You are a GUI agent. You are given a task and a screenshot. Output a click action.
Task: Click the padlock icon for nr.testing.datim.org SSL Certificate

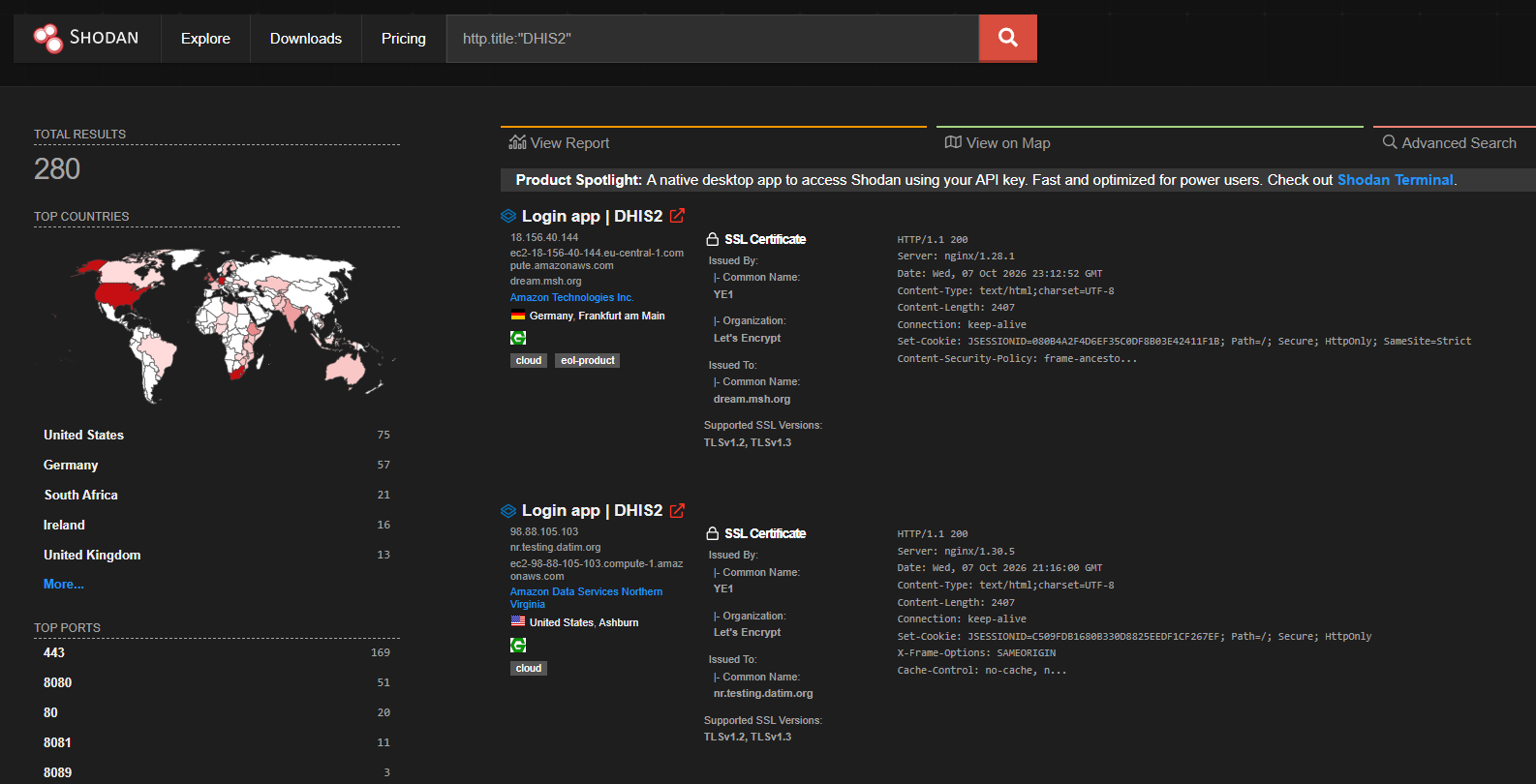click(713, 533)
